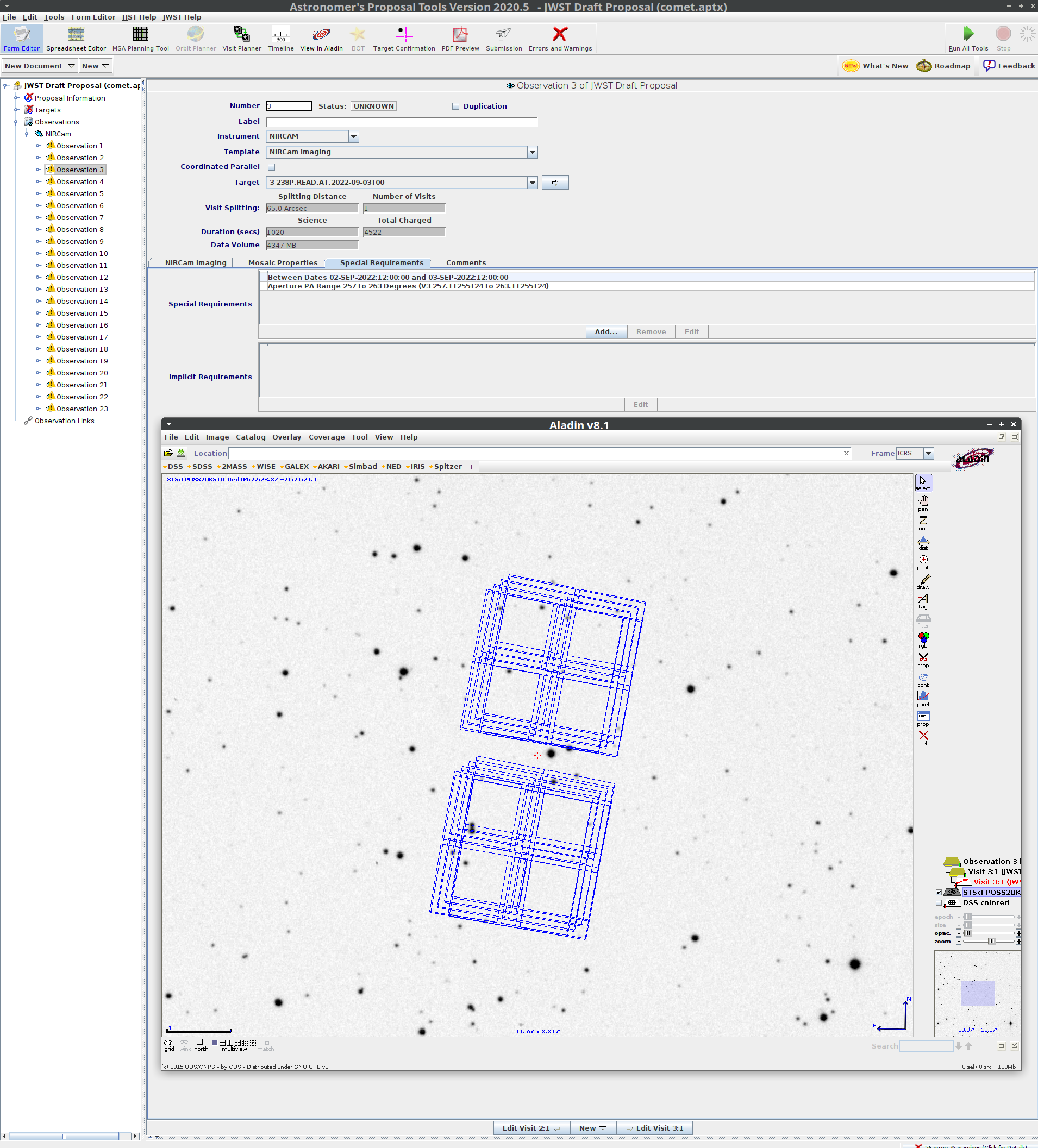Open the New Document dropdown arrow
Viewport: 1038px width, 1148px height.
[x=71, y=66]
